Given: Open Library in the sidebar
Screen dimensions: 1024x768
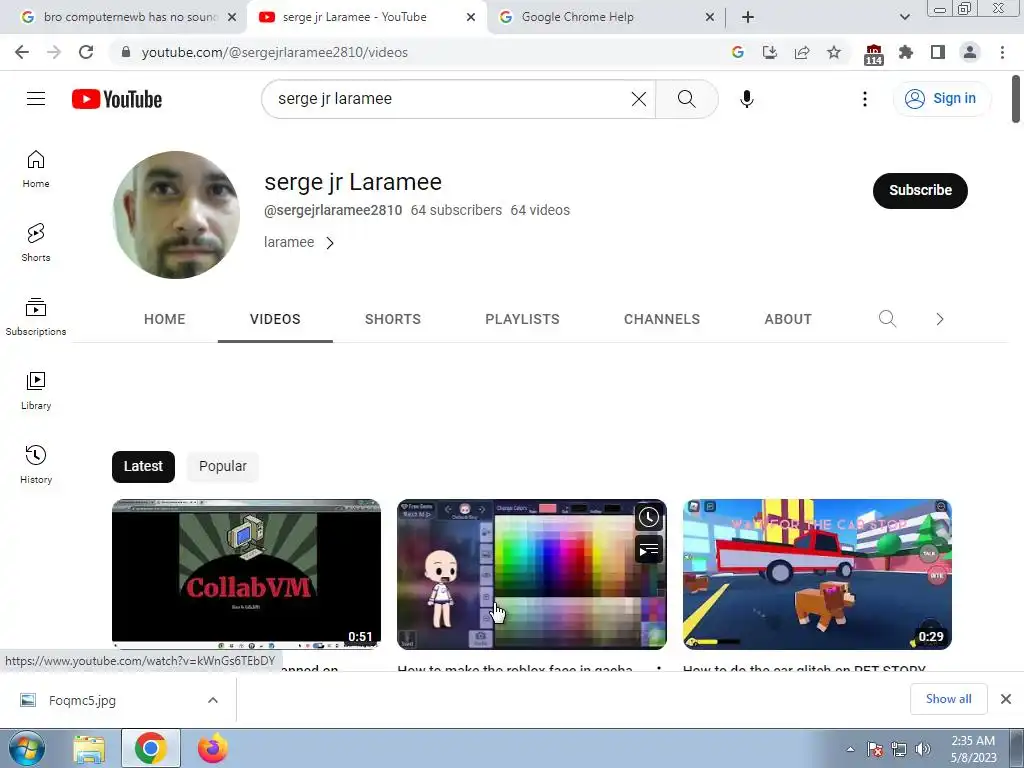Looking at the screenshot, I should click(x=36, y=391).
